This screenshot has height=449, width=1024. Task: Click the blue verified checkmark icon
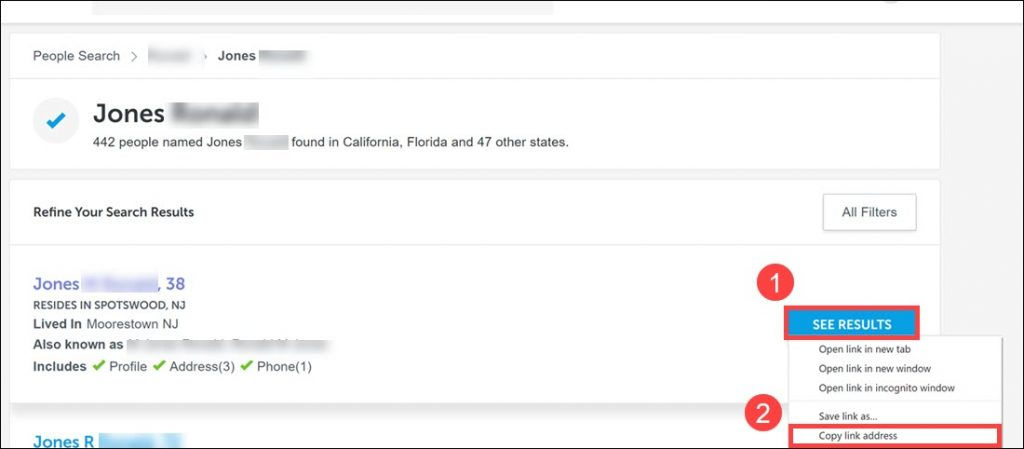tap(56, 120)
